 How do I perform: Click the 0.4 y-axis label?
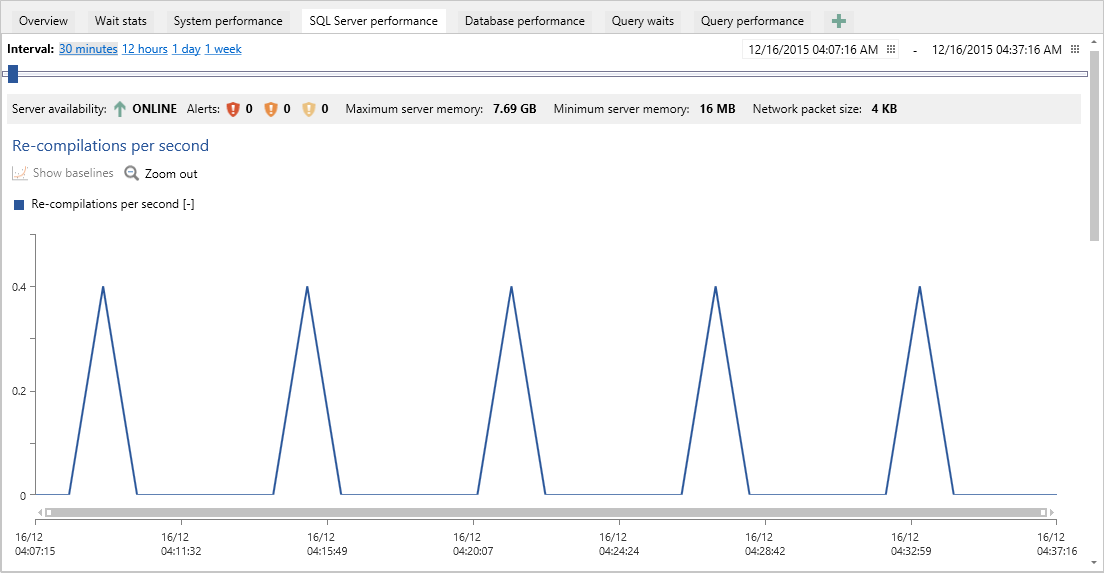(19, 287)
